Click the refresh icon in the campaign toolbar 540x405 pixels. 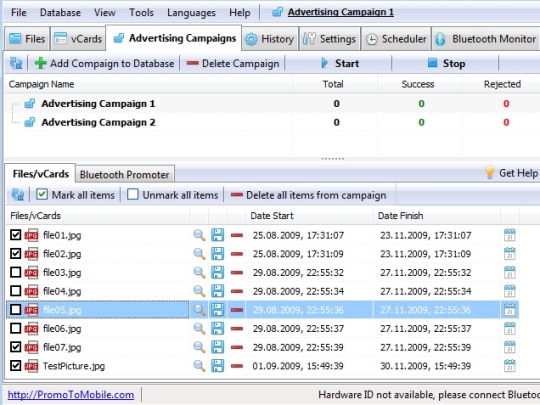pos(16,63)
